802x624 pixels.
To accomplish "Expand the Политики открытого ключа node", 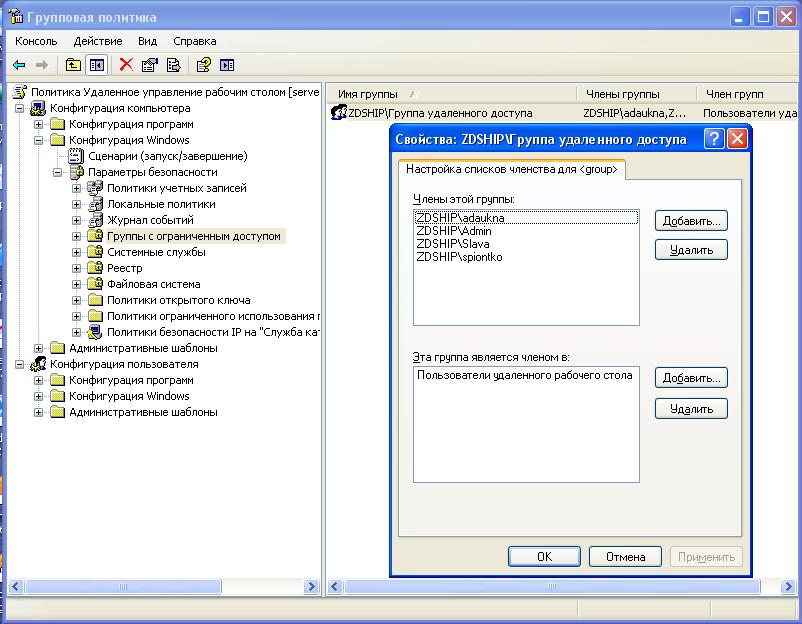I will [76, 300].
